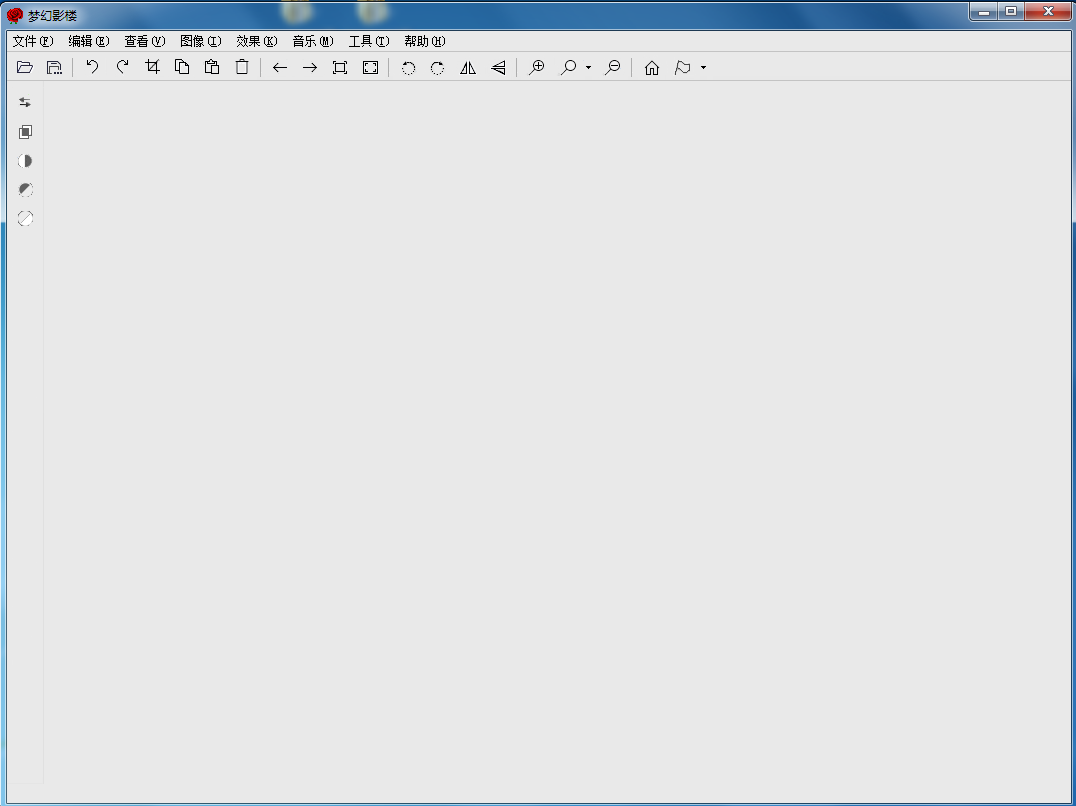Select the Crop tool icon
Viewport: 1076px width, 806px height.
point(152,67)
